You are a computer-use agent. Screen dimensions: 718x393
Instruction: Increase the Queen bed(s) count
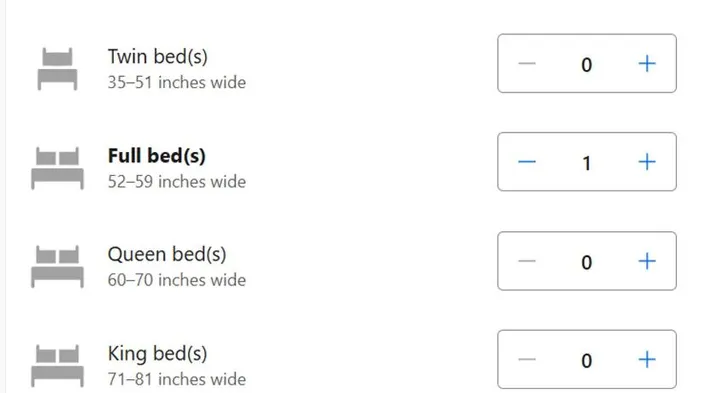point(647,261)
